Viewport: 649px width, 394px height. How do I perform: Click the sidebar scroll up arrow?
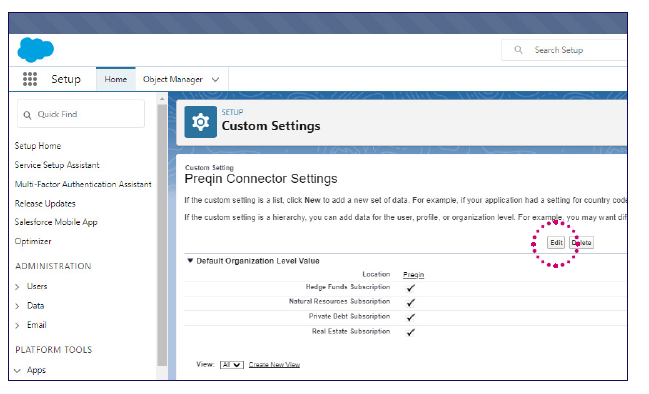pos(162,98)
